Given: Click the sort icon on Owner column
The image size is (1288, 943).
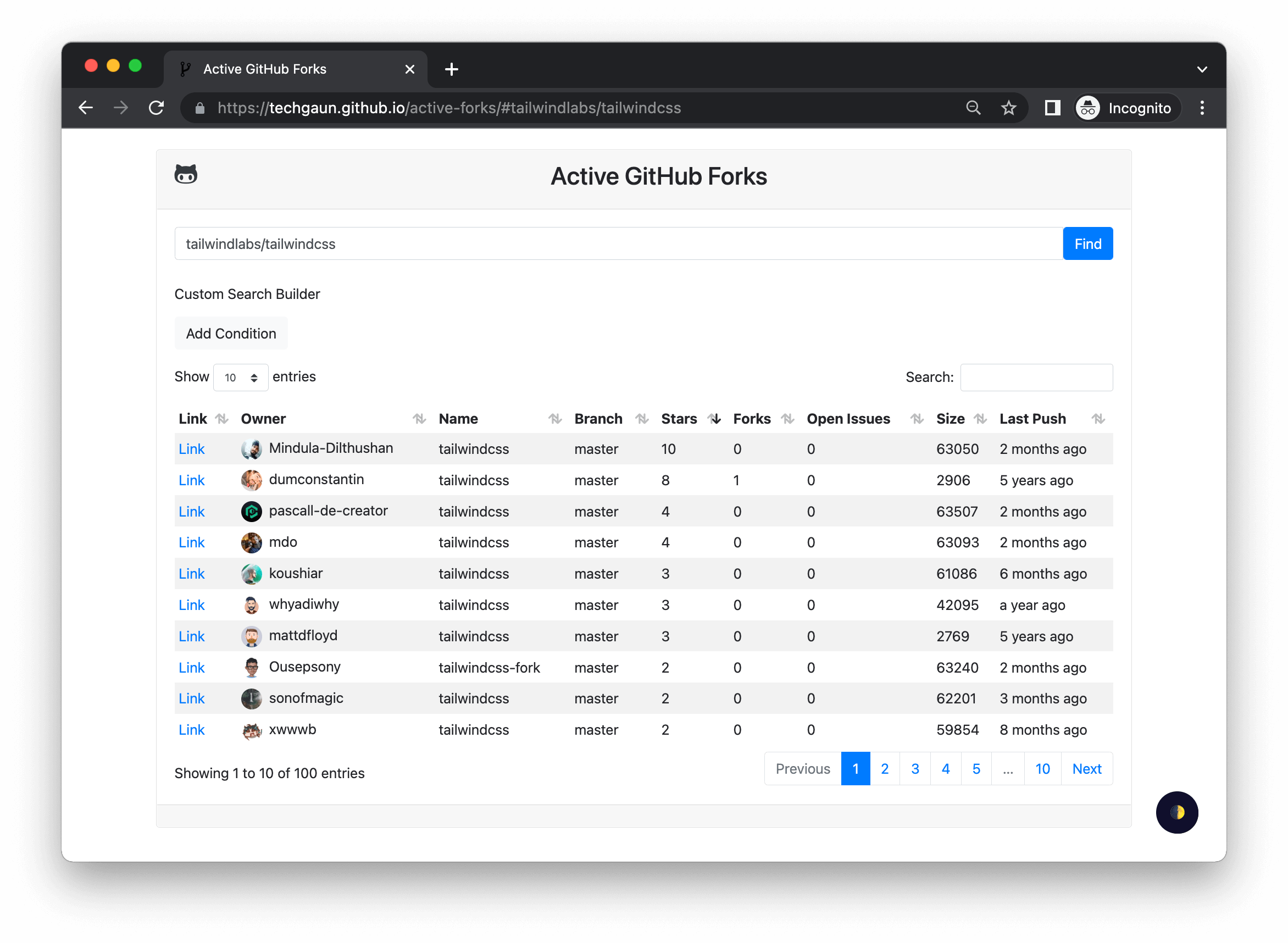Looking at the screenshot, I should (418, 418).
